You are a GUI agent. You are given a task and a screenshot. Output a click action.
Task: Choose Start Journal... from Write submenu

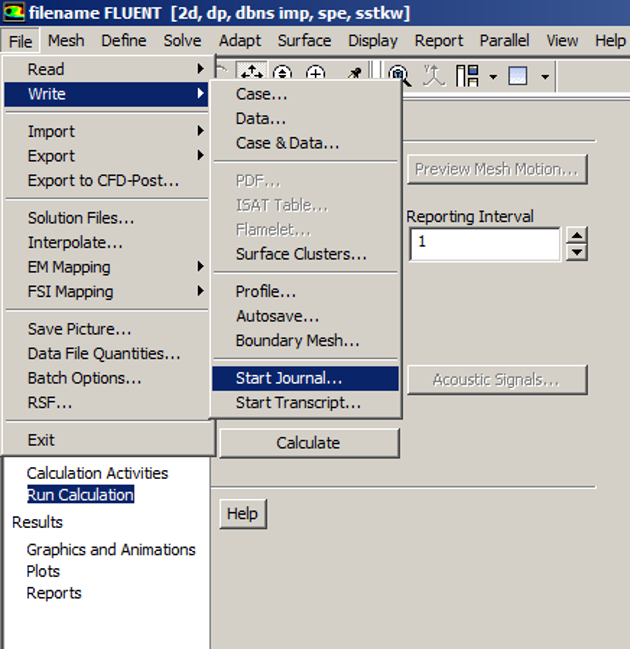coord(289,379)
